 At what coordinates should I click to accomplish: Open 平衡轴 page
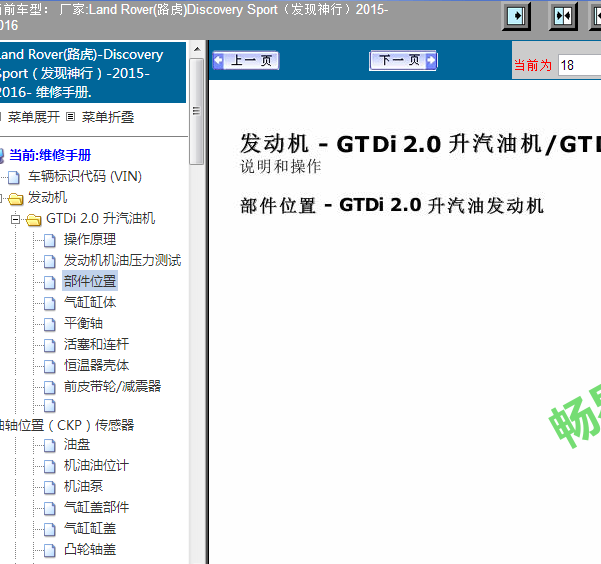[83, 323]
